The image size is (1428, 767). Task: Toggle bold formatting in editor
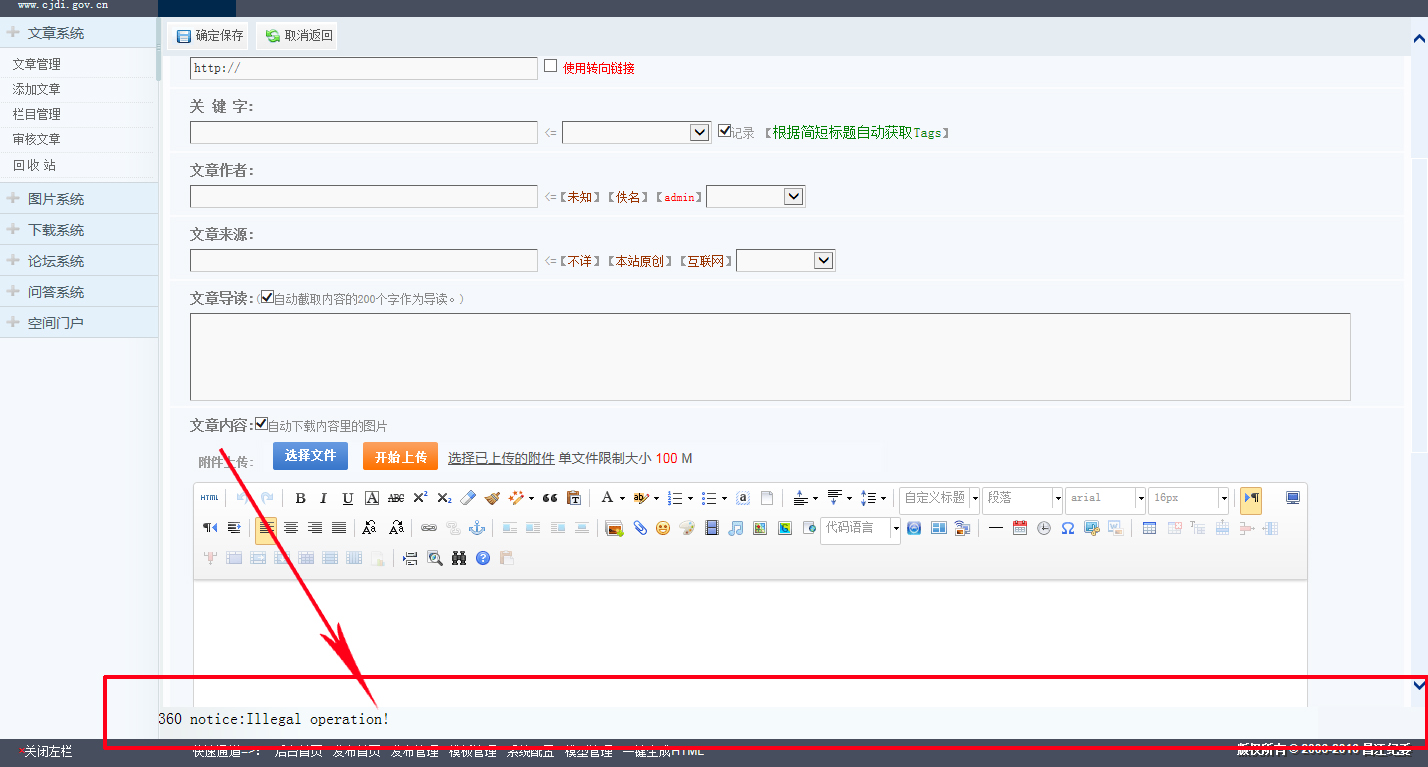point(300,498)
